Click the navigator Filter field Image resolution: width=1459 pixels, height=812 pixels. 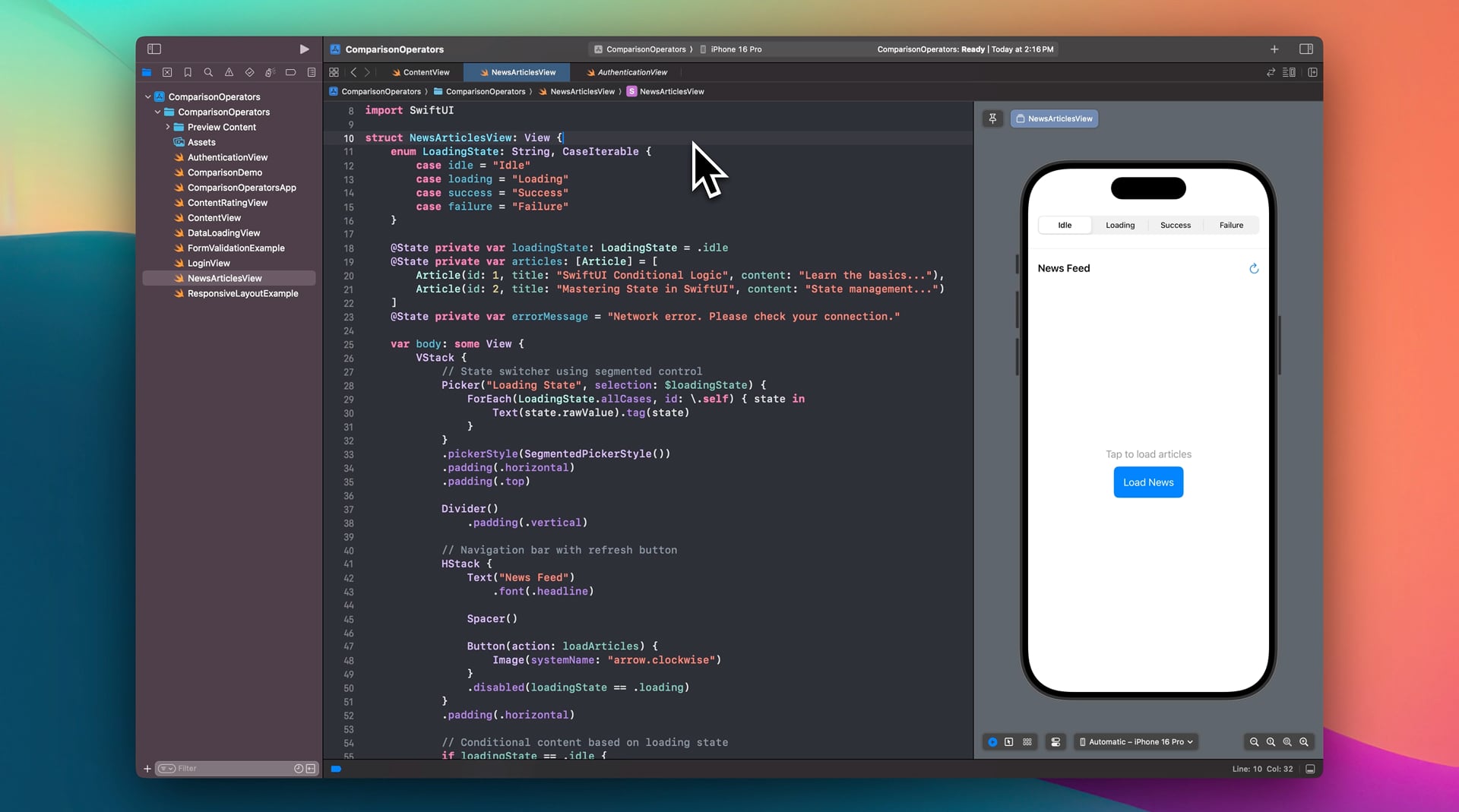pyautogui.click(x=236, y=769)
